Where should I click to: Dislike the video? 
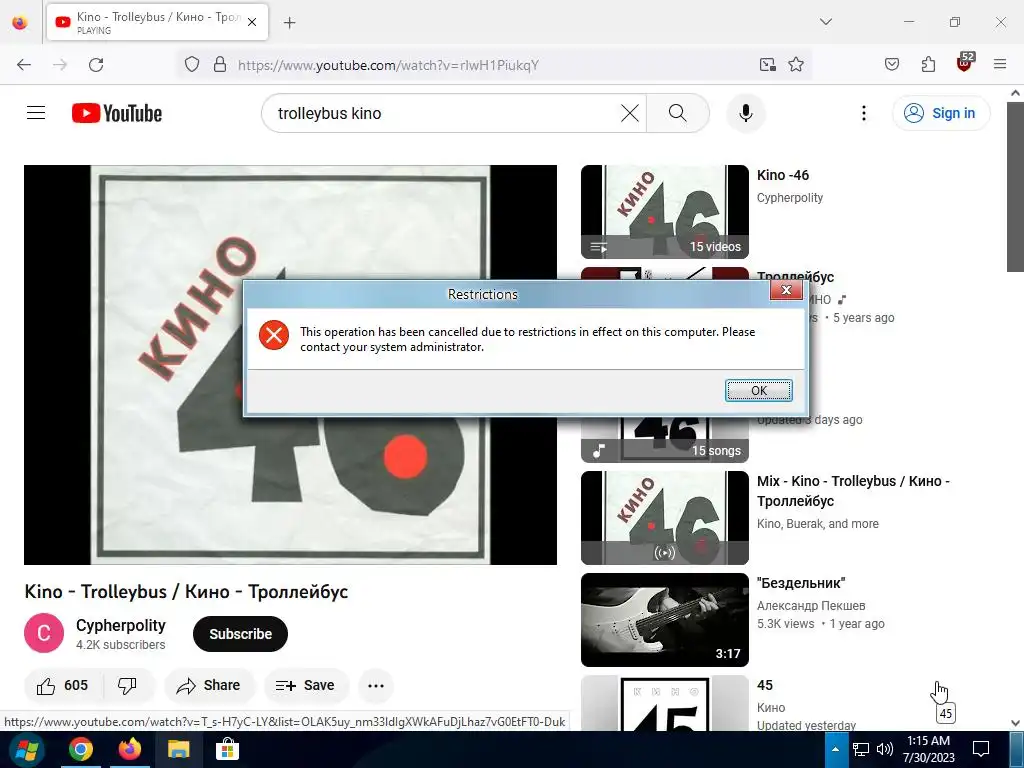[x=127, y=685]
